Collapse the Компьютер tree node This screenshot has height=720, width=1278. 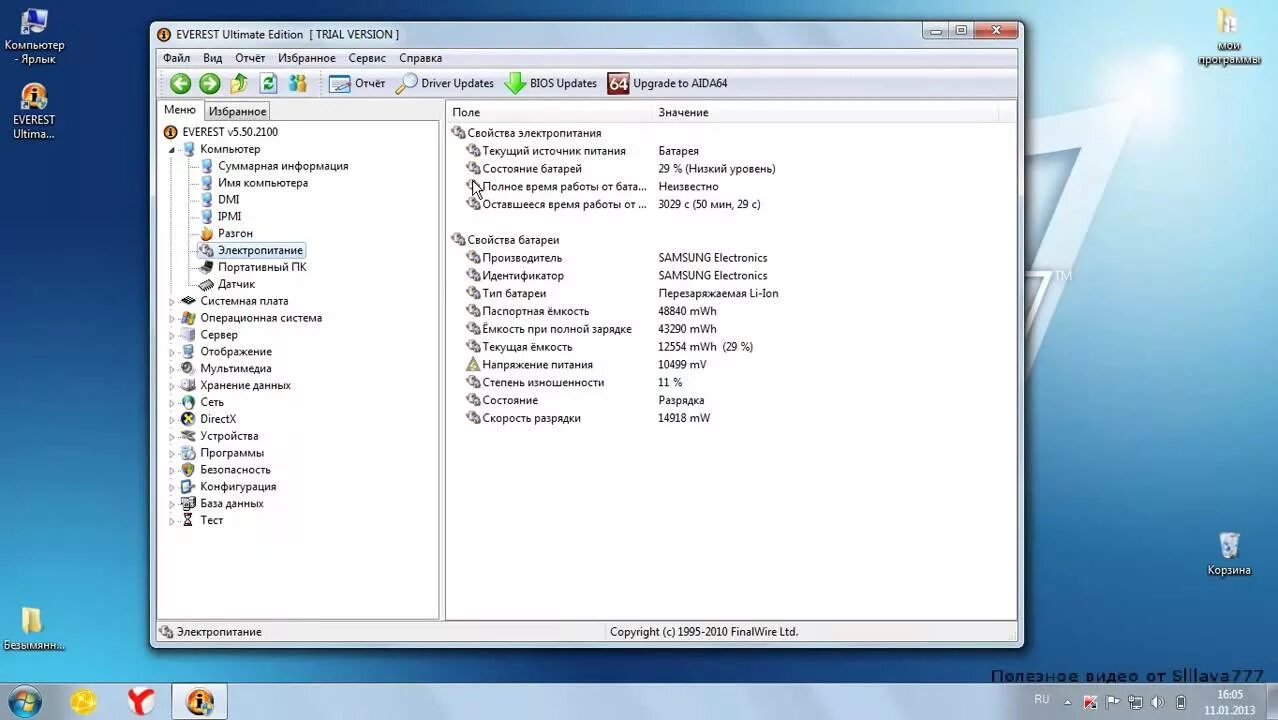click(x=171, y=150)
